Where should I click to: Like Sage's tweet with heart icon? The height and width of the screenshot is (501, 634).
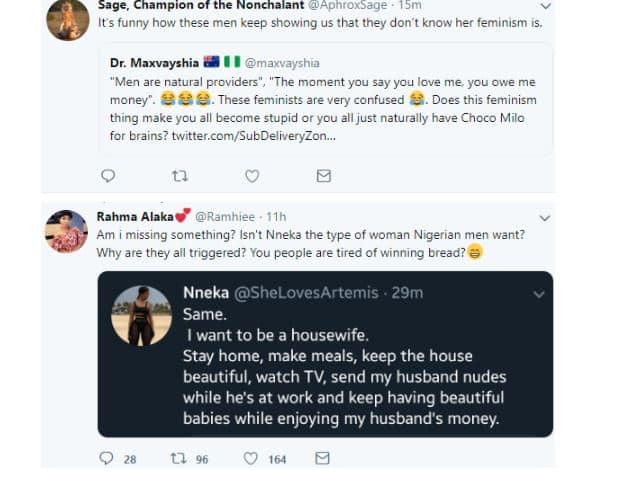tap(253, 176)
